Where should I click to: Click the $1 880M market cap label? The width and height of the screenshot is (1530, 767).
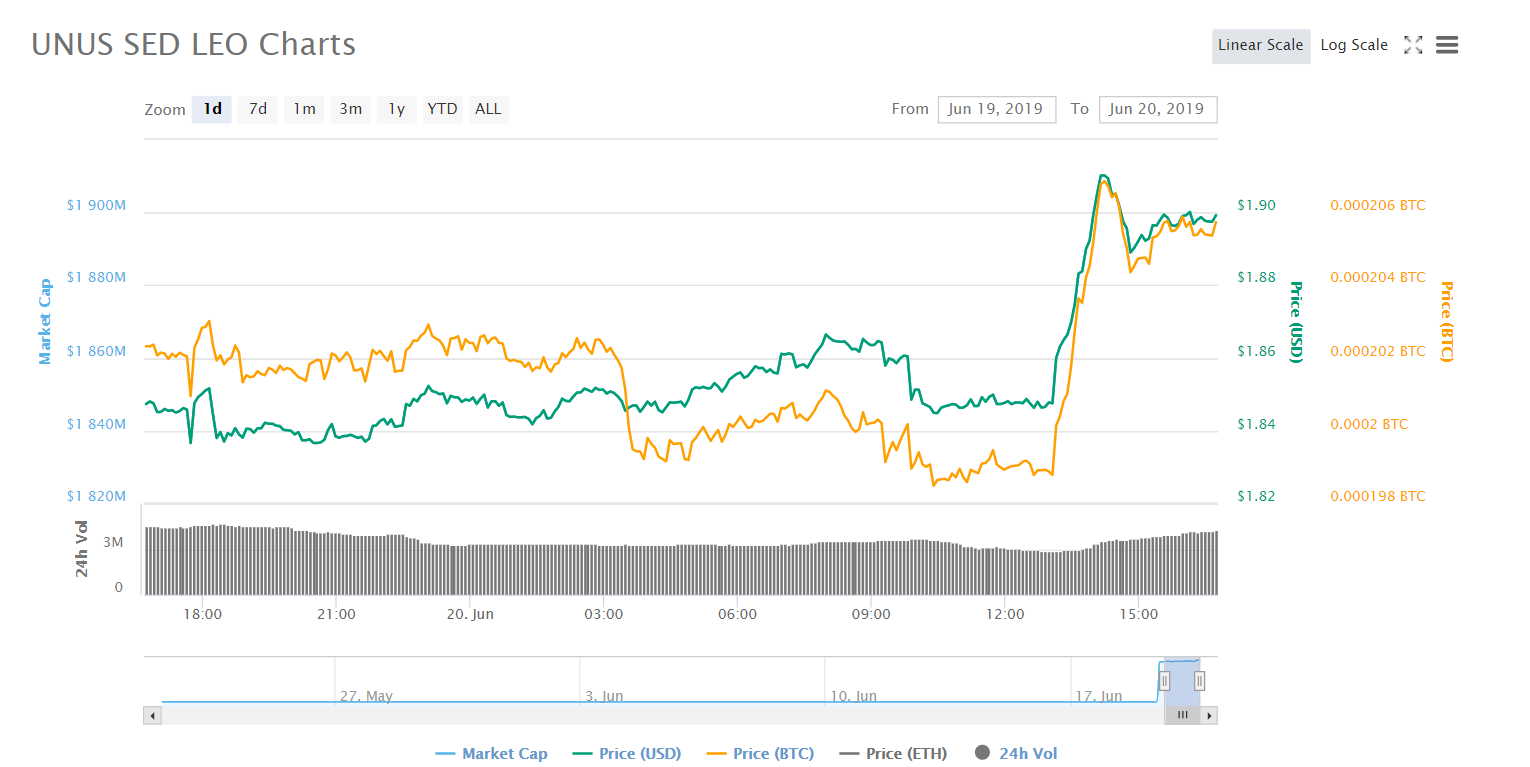click(x=96, y=277)
